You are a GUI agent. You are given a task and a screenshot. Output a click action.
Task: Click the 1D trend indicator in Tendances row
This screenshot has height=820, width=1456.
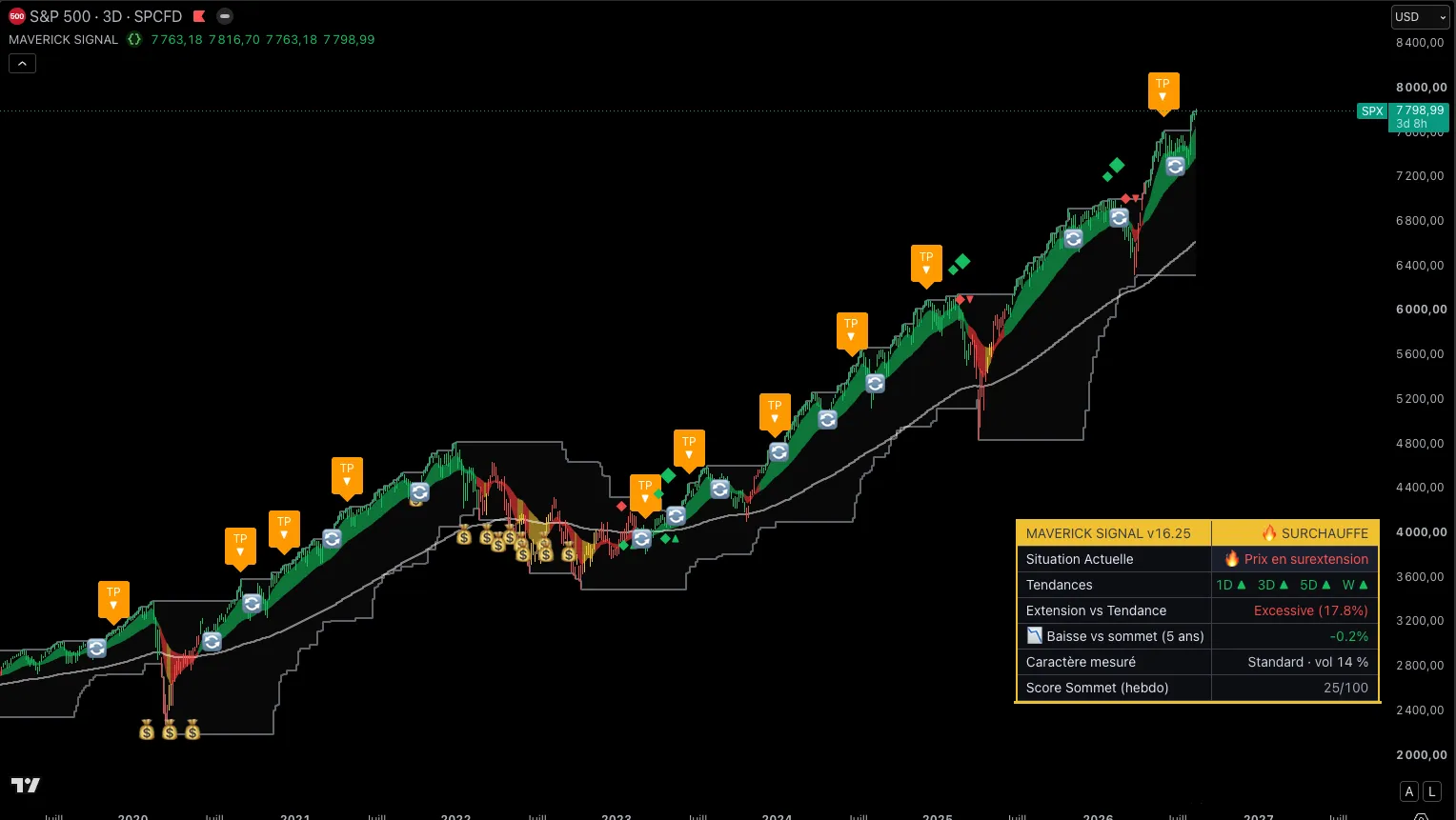point(1230,585)
